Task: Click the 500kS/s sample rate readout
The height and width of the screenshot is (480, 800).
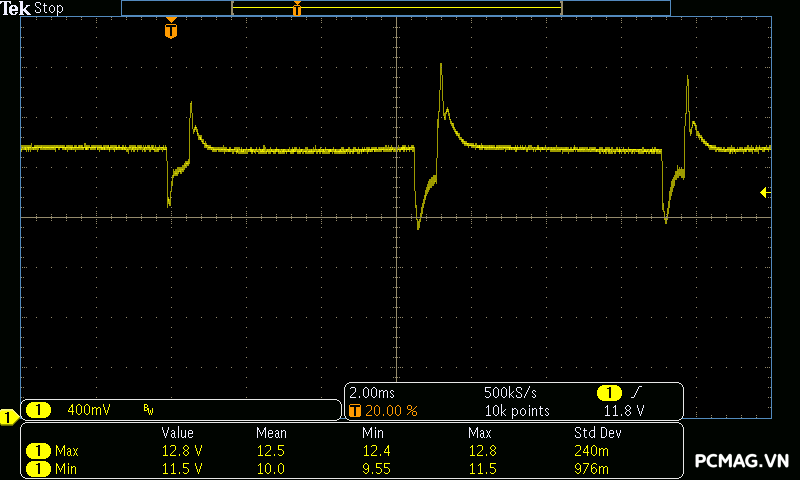Action: click(510, 393)
